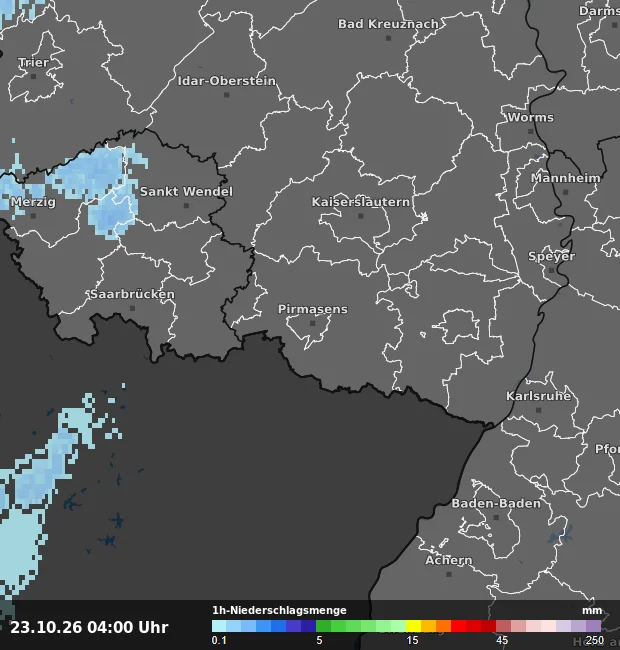The height and width of the screenshot is (650, 620).
Task: Click the square marker under Karlsruhe
Action: 538,410
